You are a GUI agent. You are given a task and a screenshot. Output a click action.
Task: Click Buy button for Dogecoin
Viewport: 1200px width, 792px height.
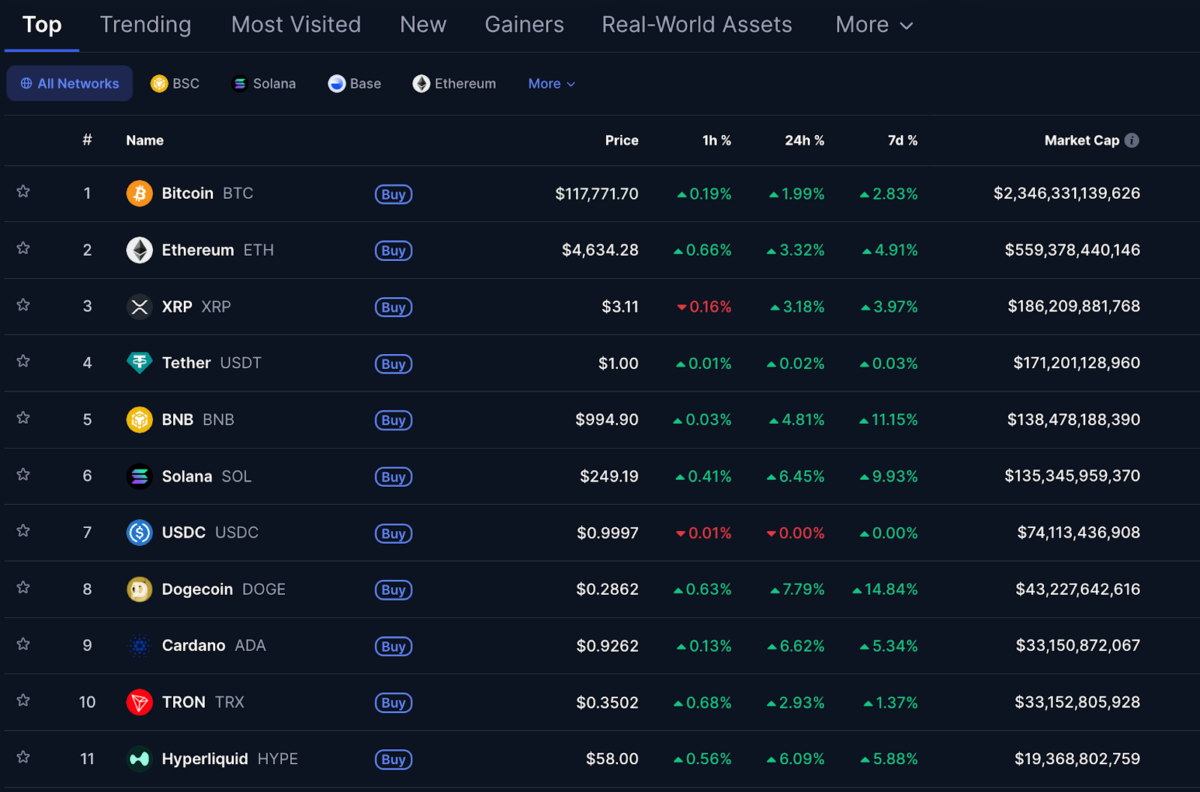394,590
